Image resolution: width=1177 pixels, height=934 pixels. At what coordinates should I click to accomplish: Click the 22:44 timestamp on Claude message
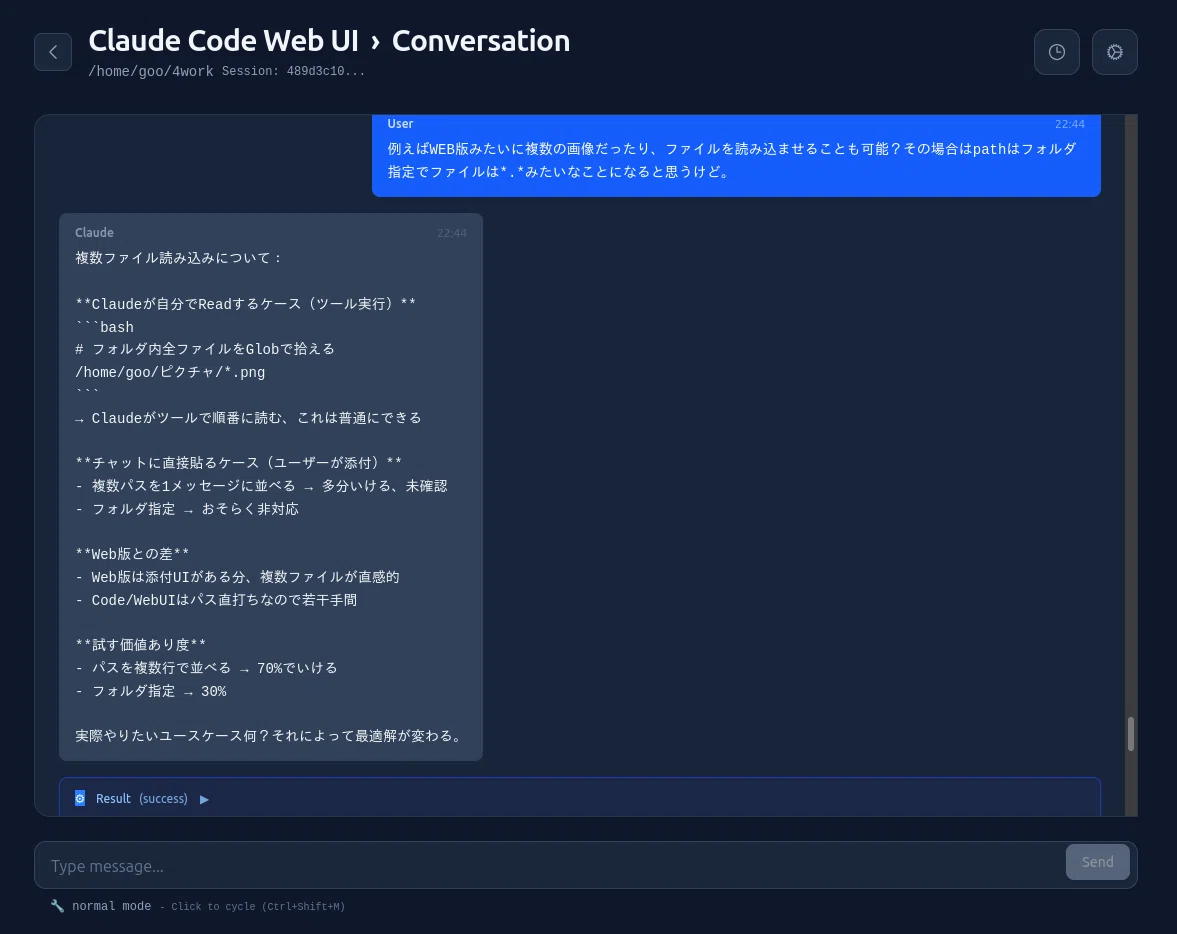[452, 234]
